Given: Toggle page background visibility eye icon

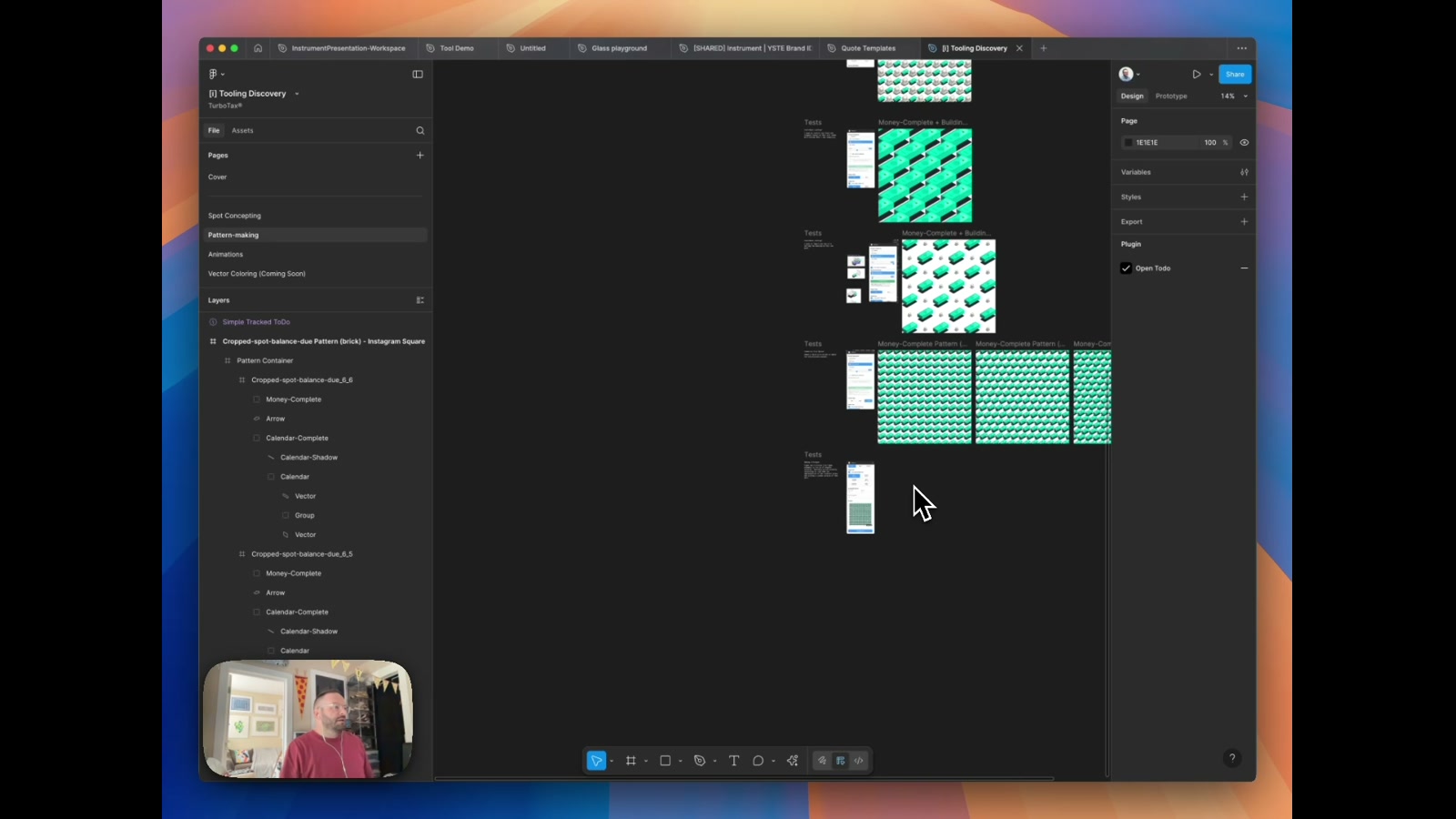Looking at the screenshot, I should [x=1244, y=143].
